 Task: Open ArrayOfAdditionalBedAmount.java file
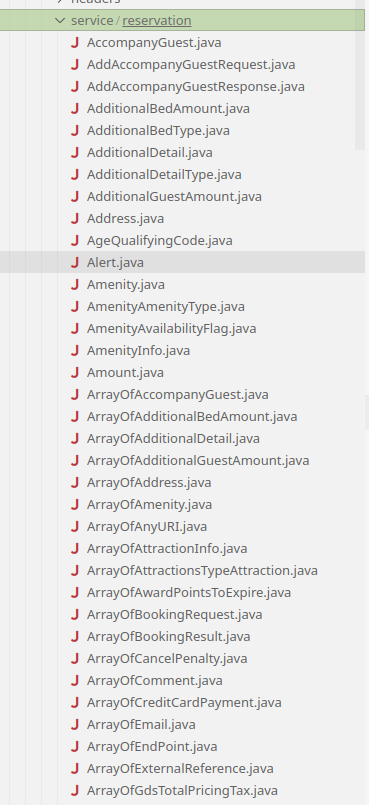click(x=192, y=417)
